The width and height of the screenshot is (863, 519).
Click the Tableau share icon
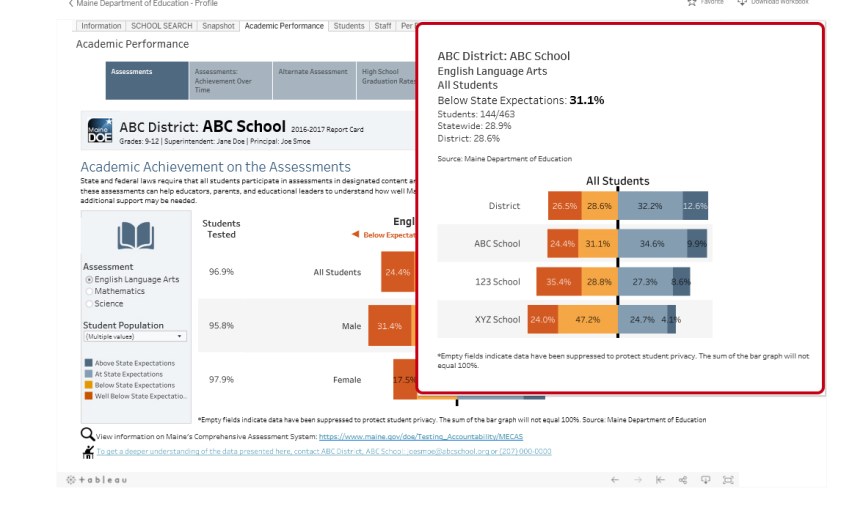coord(683,480)
